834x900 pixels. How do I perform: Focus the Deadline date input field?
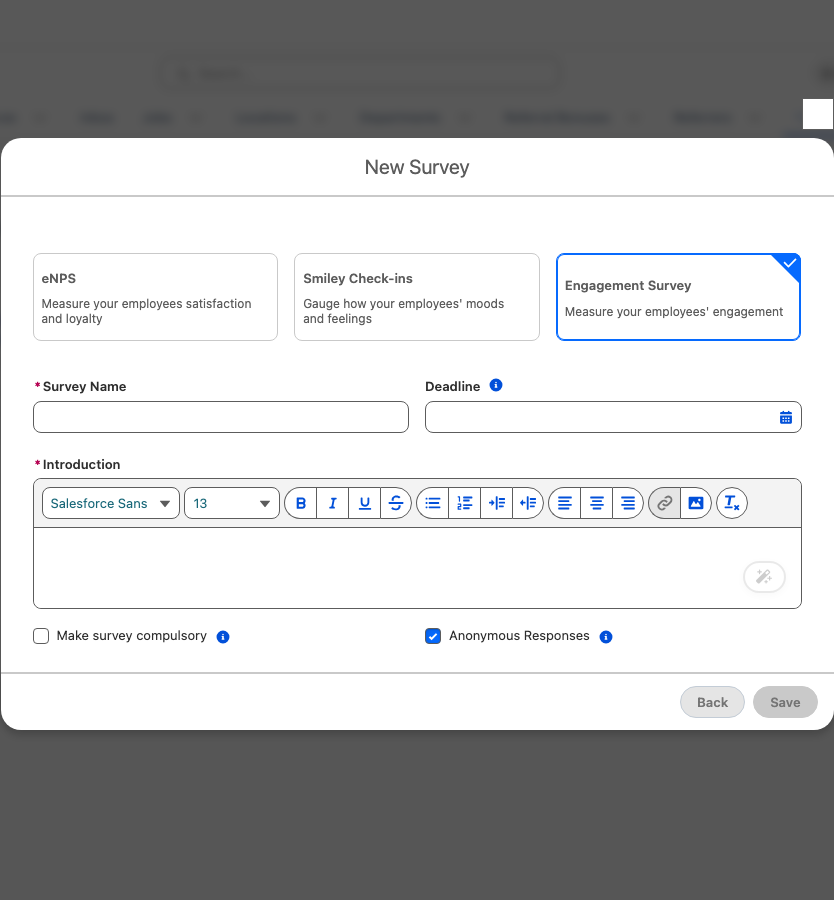(613, 417)
